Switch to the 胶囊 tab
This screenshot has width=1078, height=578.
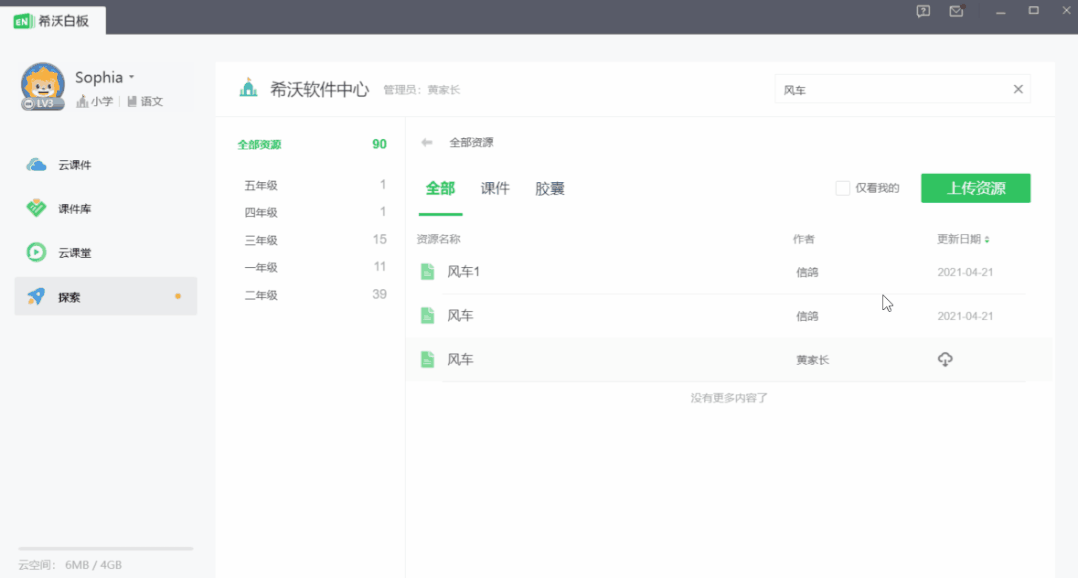click(x=550, y=189)
